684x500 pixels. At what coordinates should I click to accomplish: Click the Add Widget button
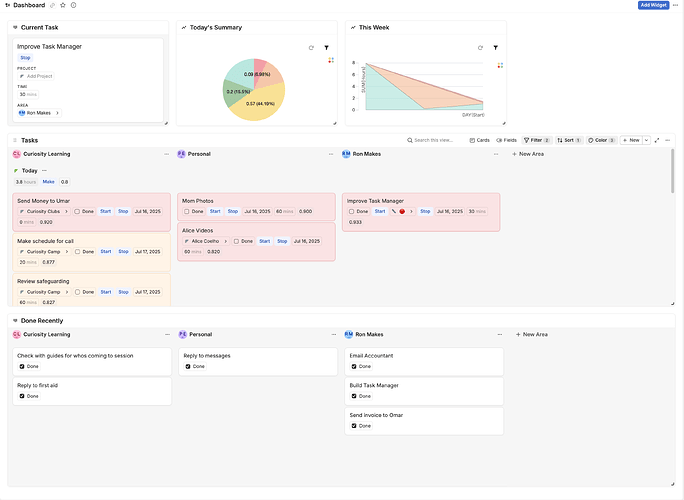pos(653,5)
